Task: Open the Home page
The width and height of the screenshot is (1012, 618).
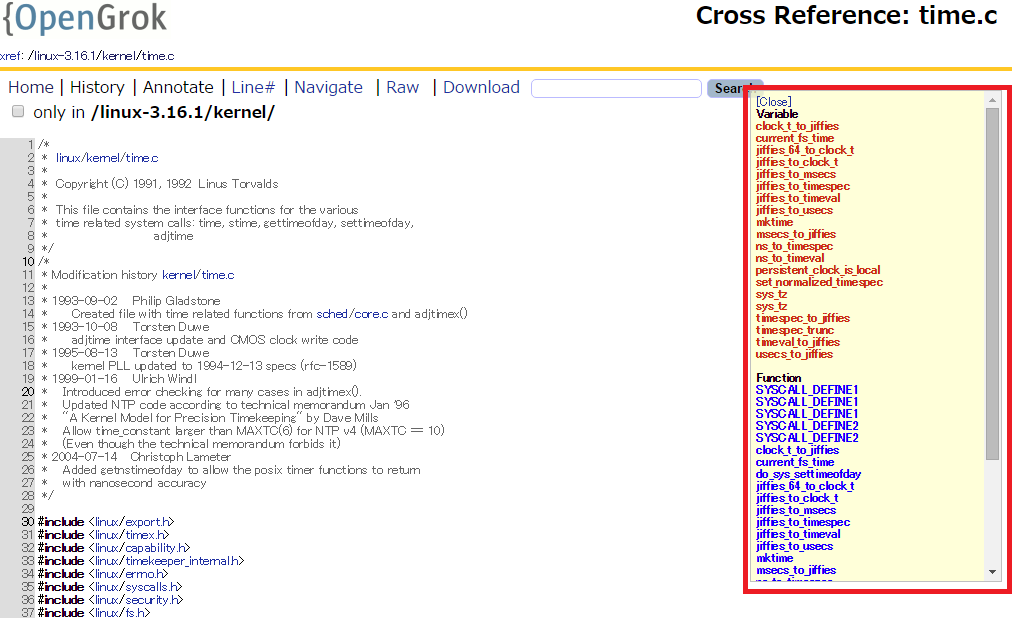Action: coord(30,88)
